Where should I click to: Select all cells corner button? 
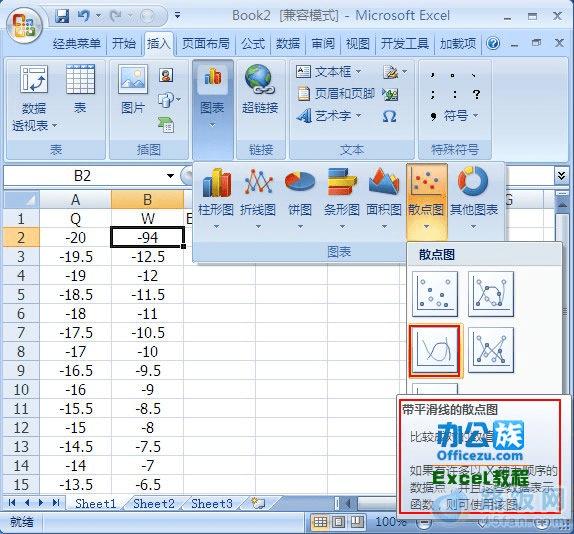click(x=22, y=199)
